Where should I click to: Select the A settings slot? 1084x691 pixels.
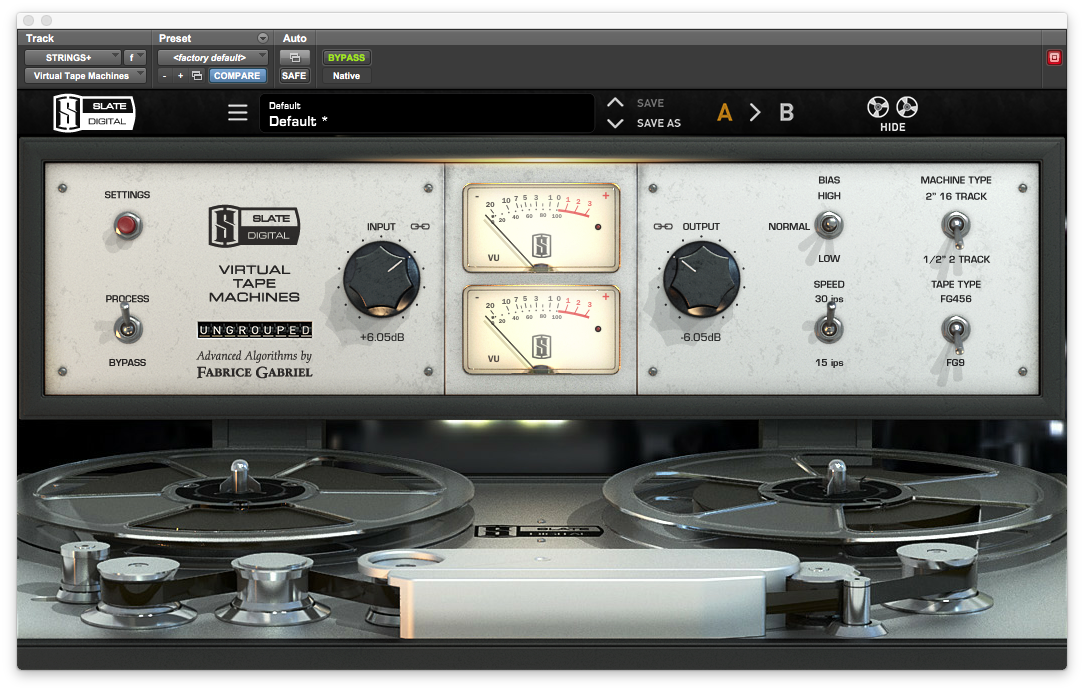pyautogui.click(x=725, y=112)
